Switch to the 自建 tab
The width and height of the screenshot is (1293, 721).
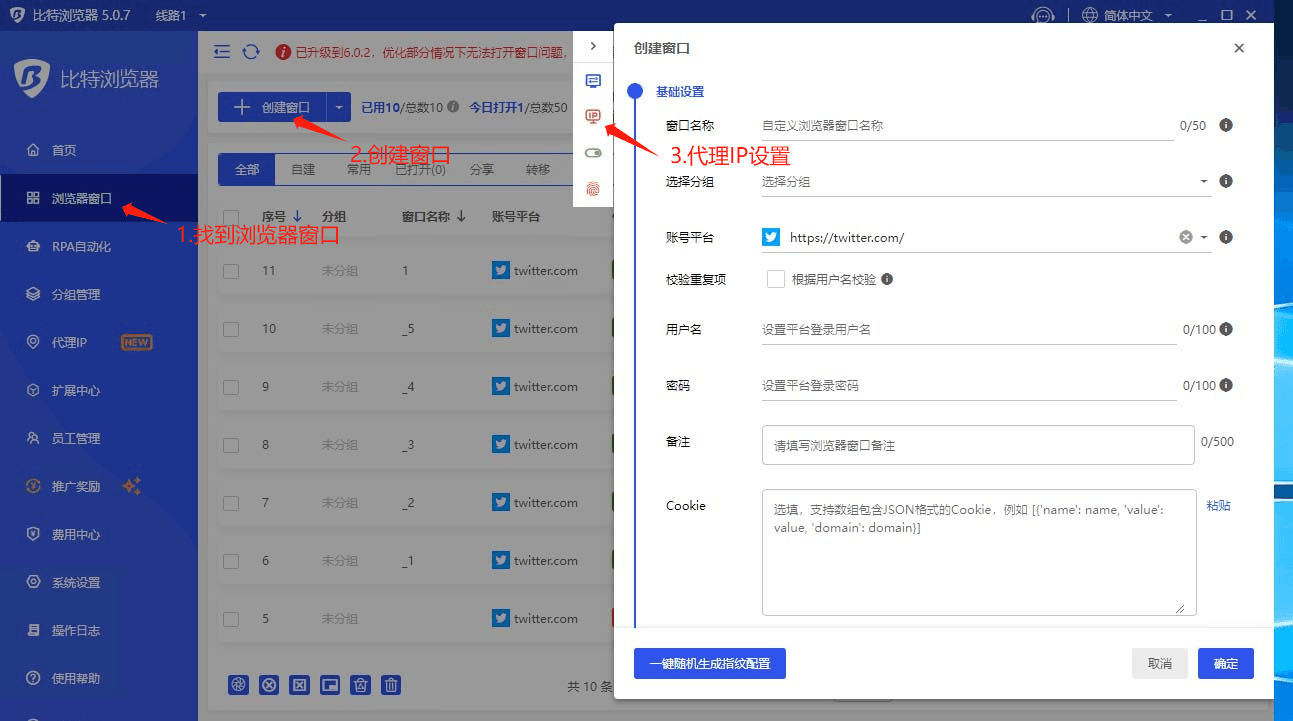303,170
